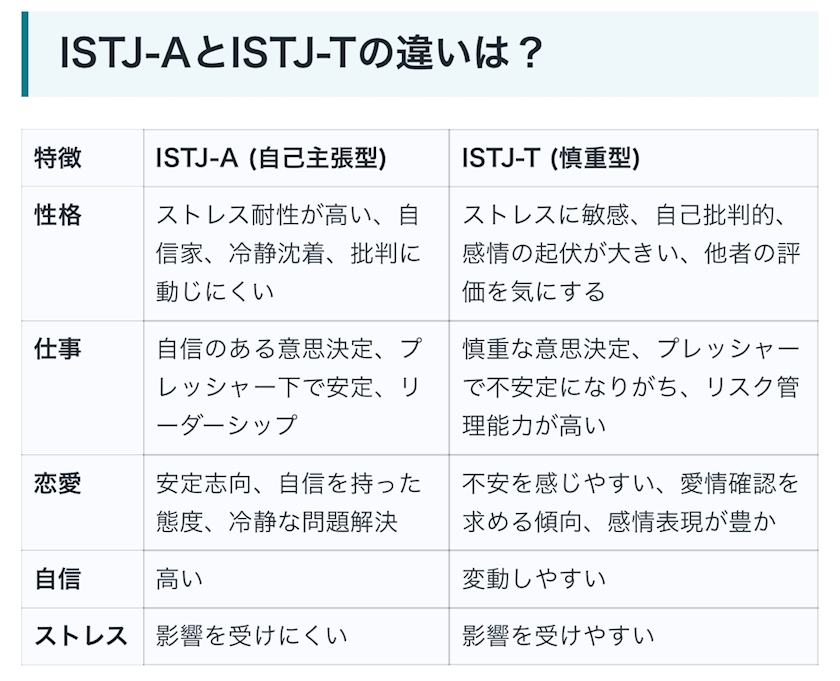Click the teal accent bar beside the heading
Viewport: 840px width, 681px height.
(25, 54)
